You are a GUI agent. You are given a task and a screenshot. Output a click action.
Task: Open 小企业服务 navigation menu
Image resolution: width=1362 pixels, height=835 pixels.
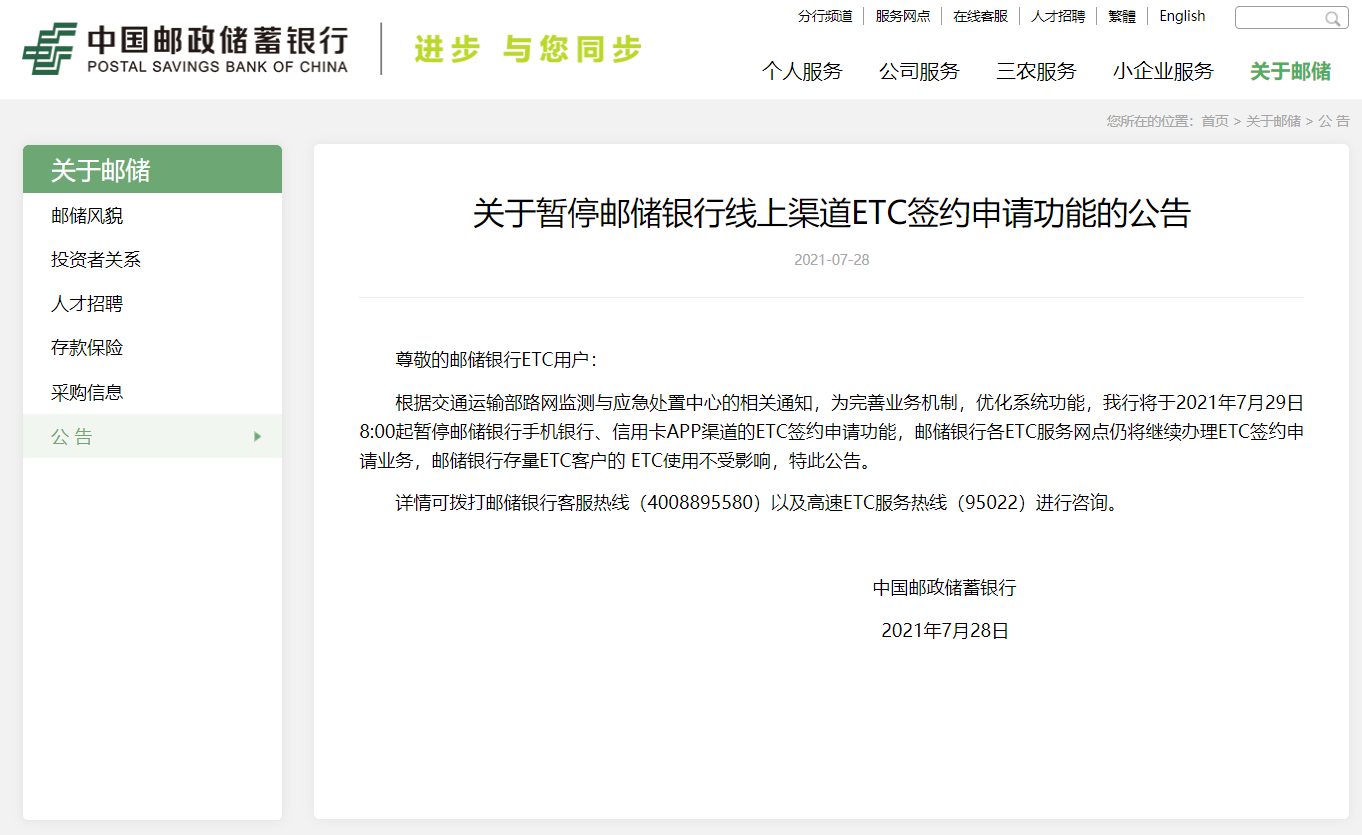click(1163, 71)
